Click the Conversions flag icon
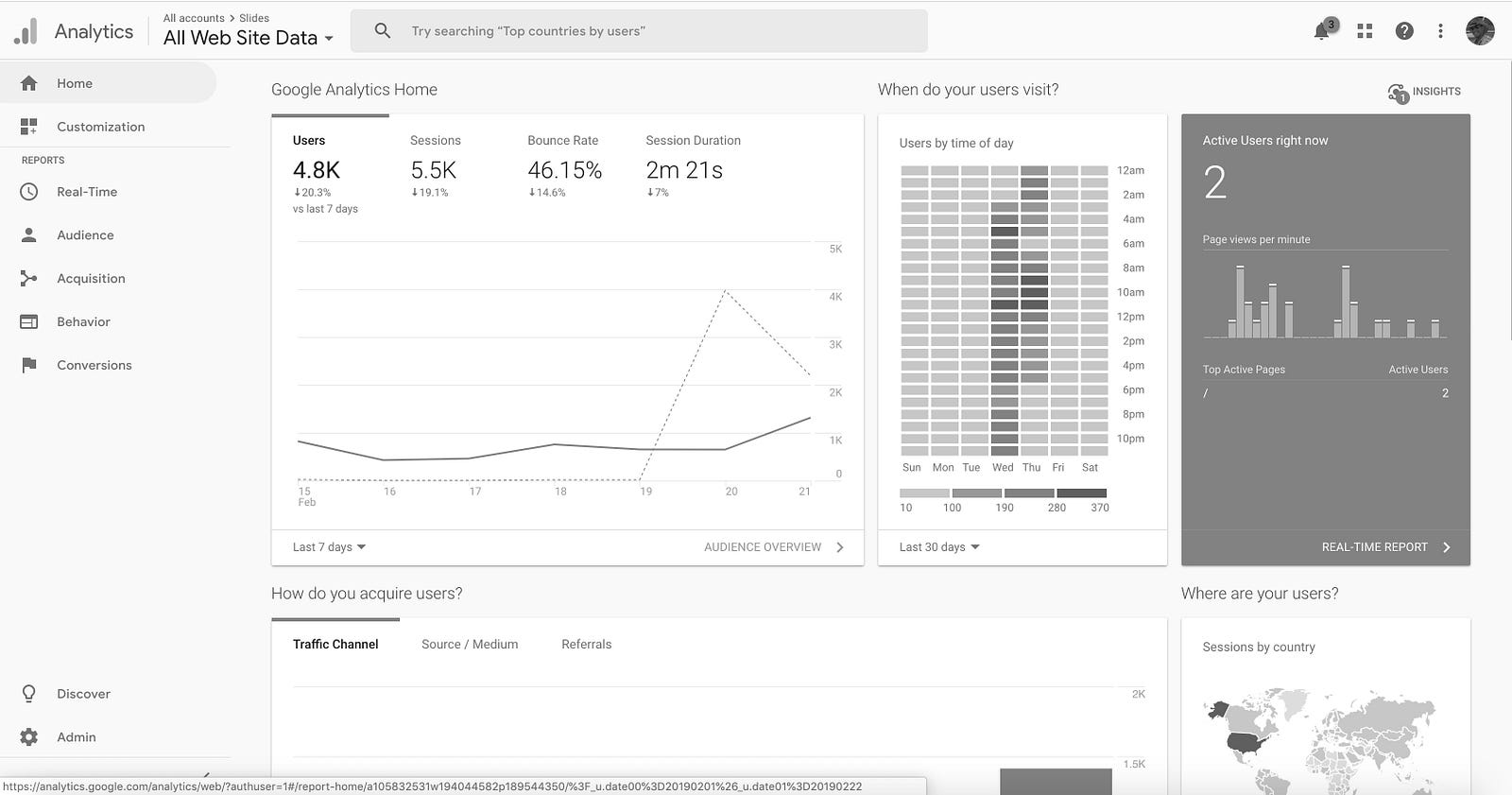This screenshot has width=1512, height=795. pyautogui.click(x=29, y=366)
